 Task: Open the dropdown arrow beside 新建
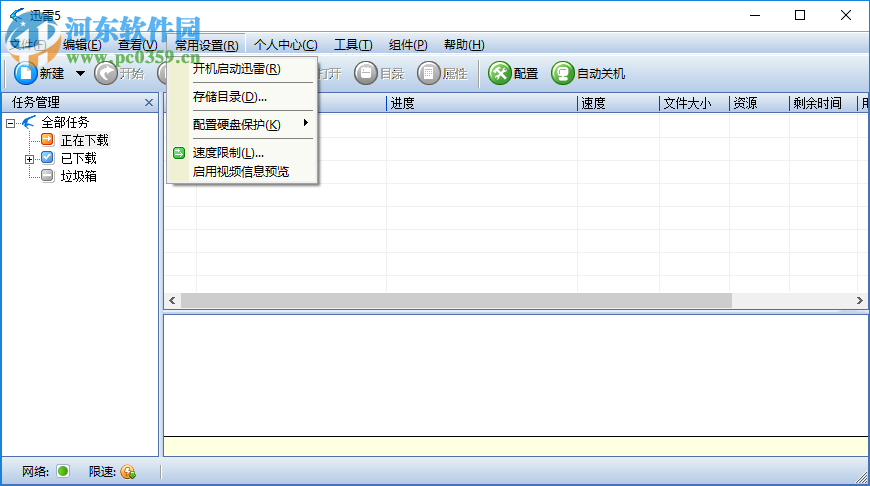tap(80, 73)
